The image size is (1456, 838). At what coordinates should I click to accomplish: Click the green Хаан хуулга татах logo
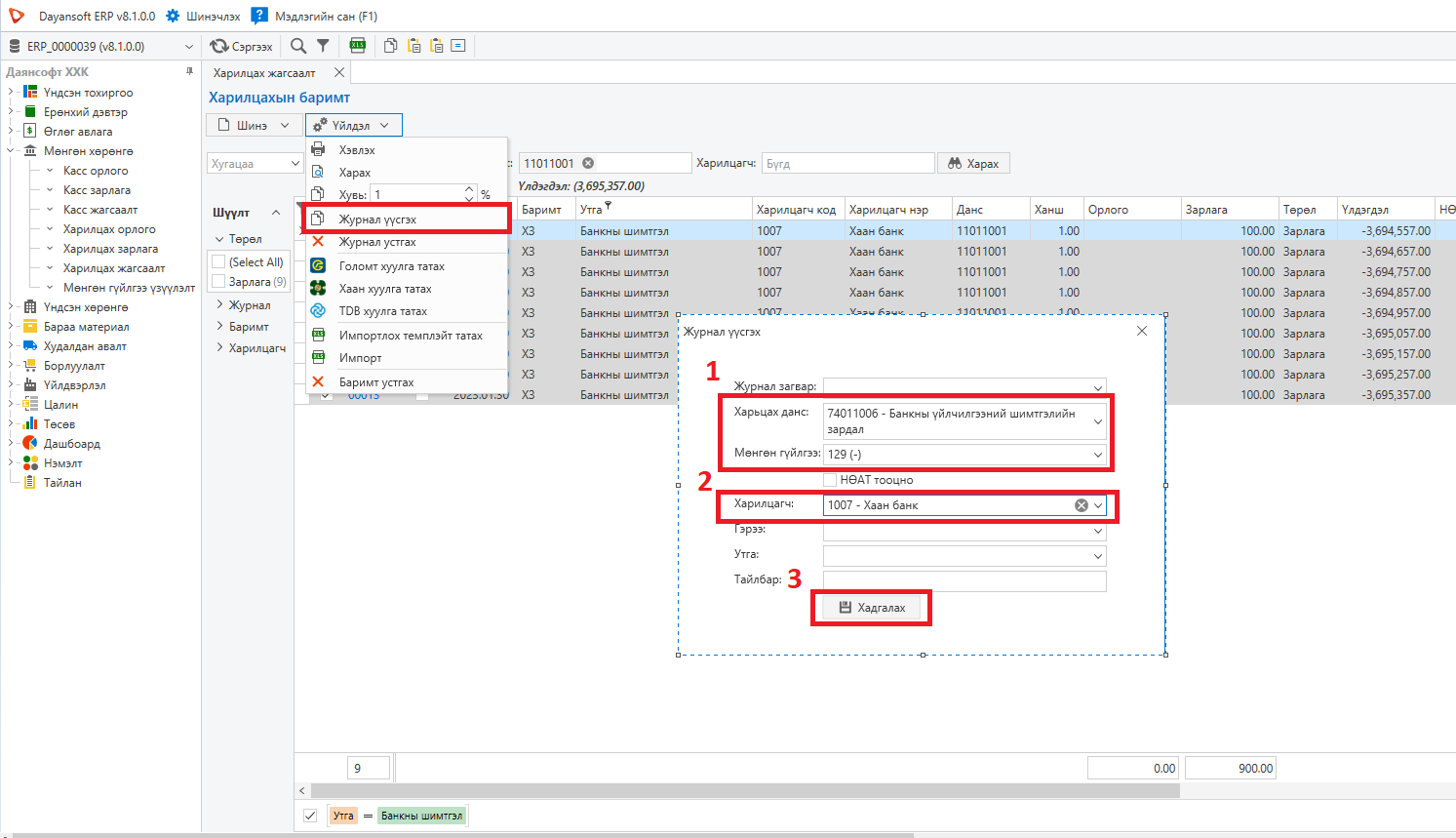coord(318,288)
